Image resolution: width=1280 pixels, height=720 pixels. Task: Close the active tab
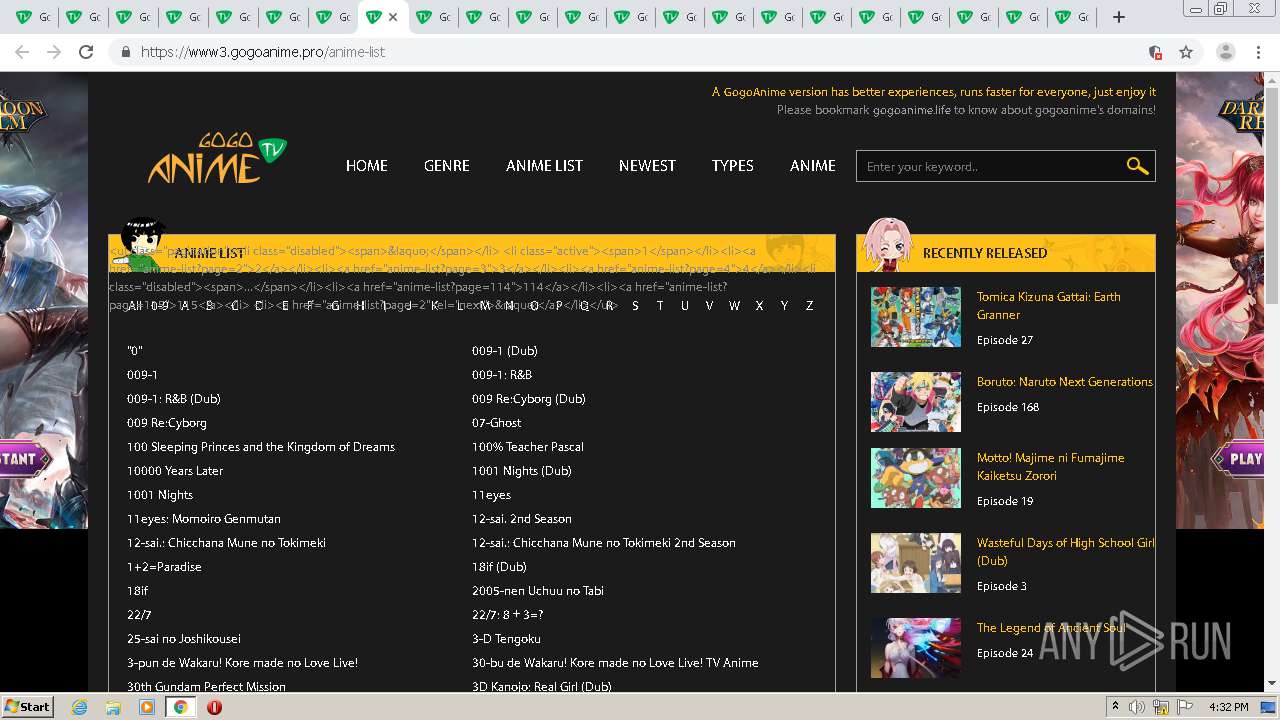coord(393,17)
